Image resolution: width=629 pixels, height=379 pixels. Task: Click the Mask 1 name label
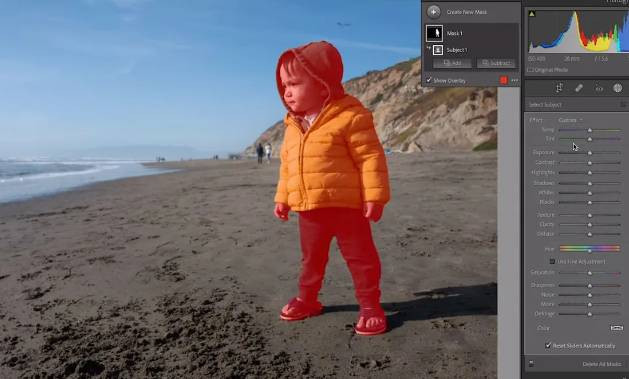point(455,33)
